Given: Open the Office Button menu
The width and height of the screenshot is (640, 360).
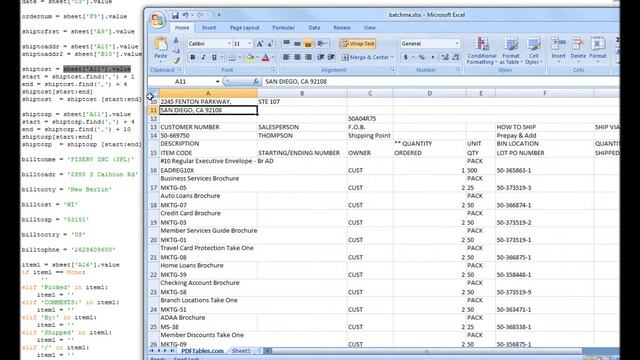Looking at the screenshot, I should click(157, 20).
